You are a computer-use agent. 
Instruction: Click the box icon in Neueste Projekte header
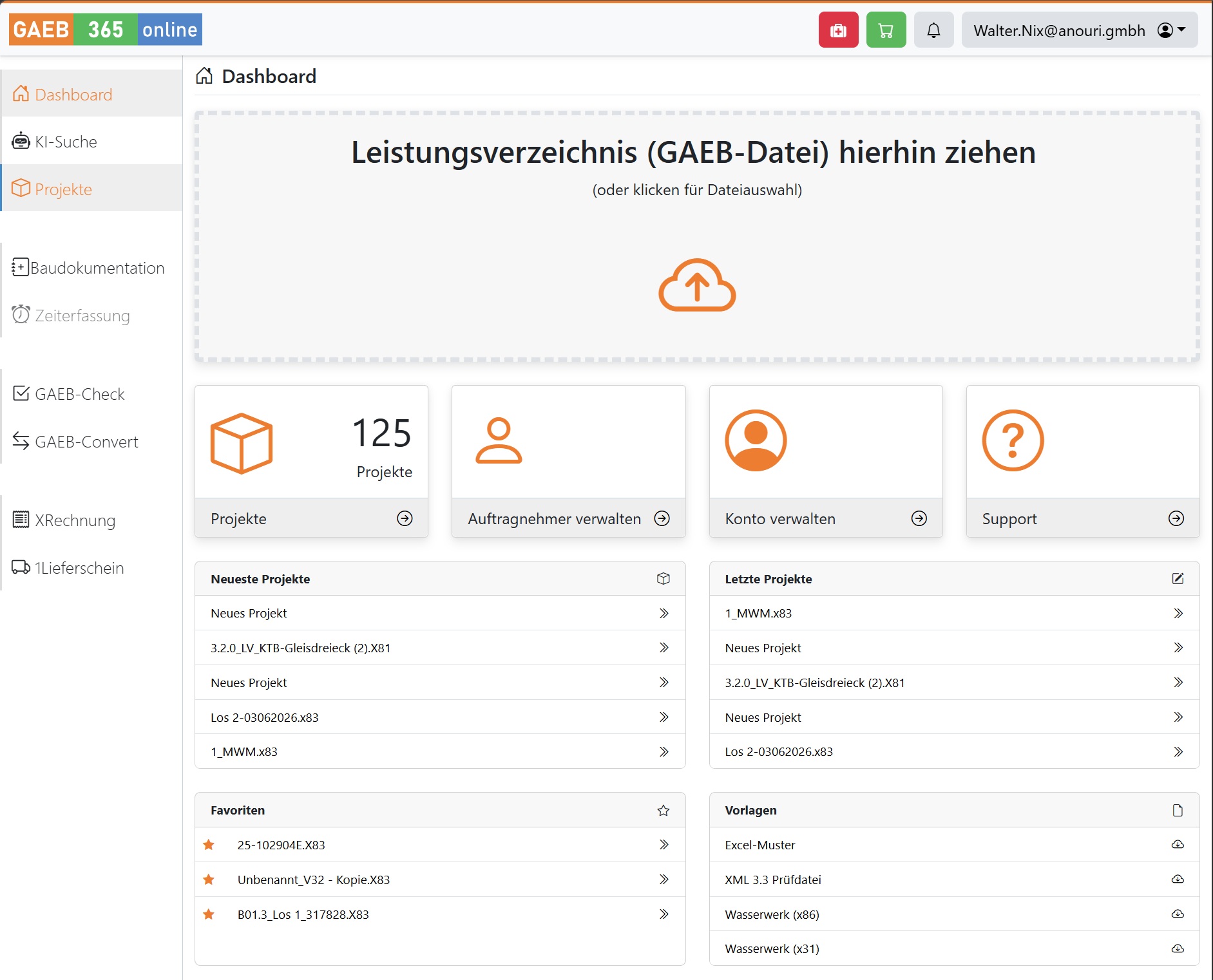point(664,578)
